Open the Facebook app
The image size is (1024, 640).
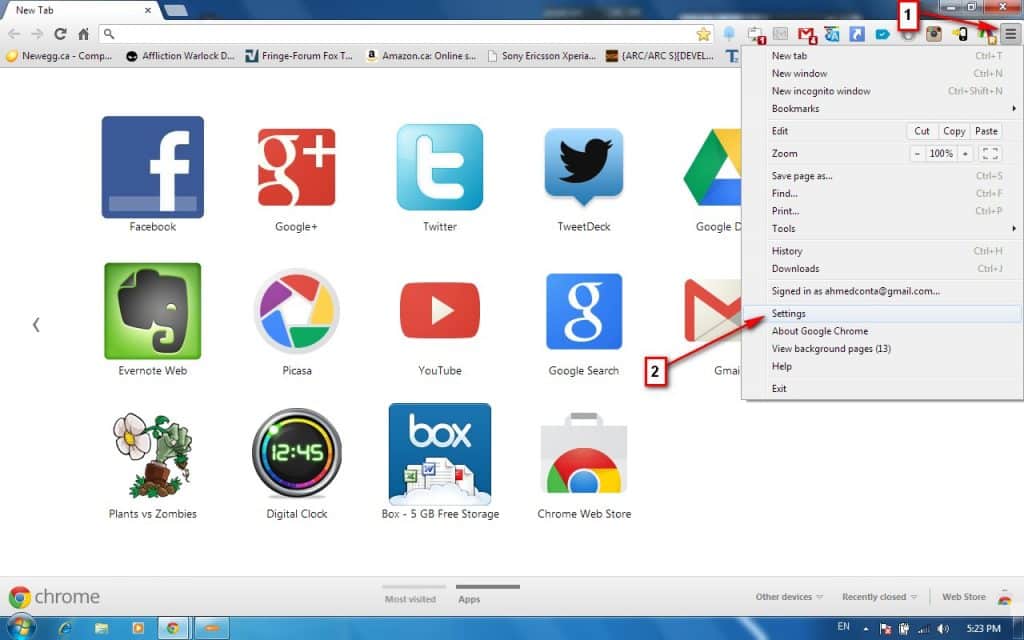click(152, 167)
